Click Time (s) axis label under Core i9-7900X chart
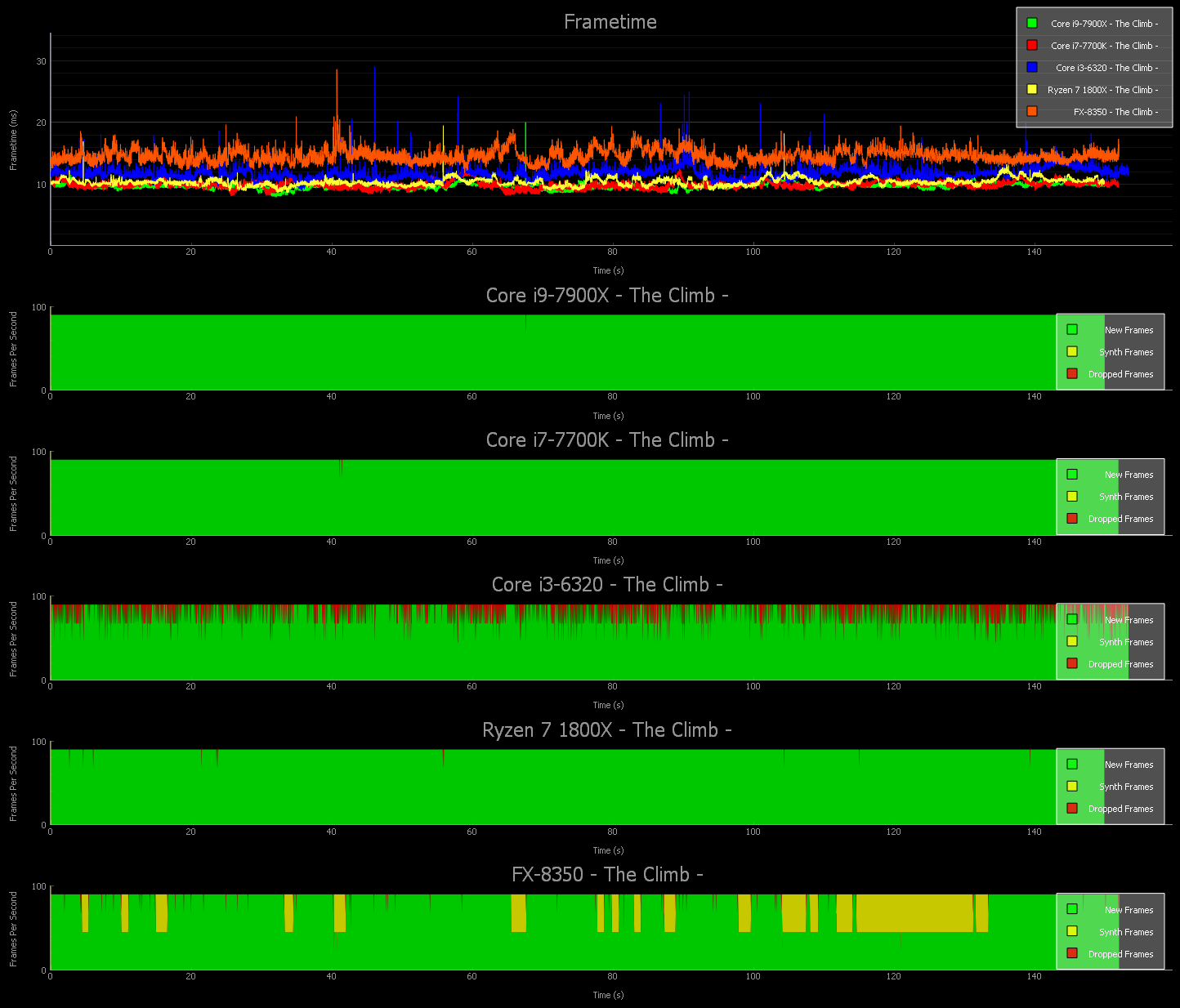1180x1008 pixels. [608, 416]
